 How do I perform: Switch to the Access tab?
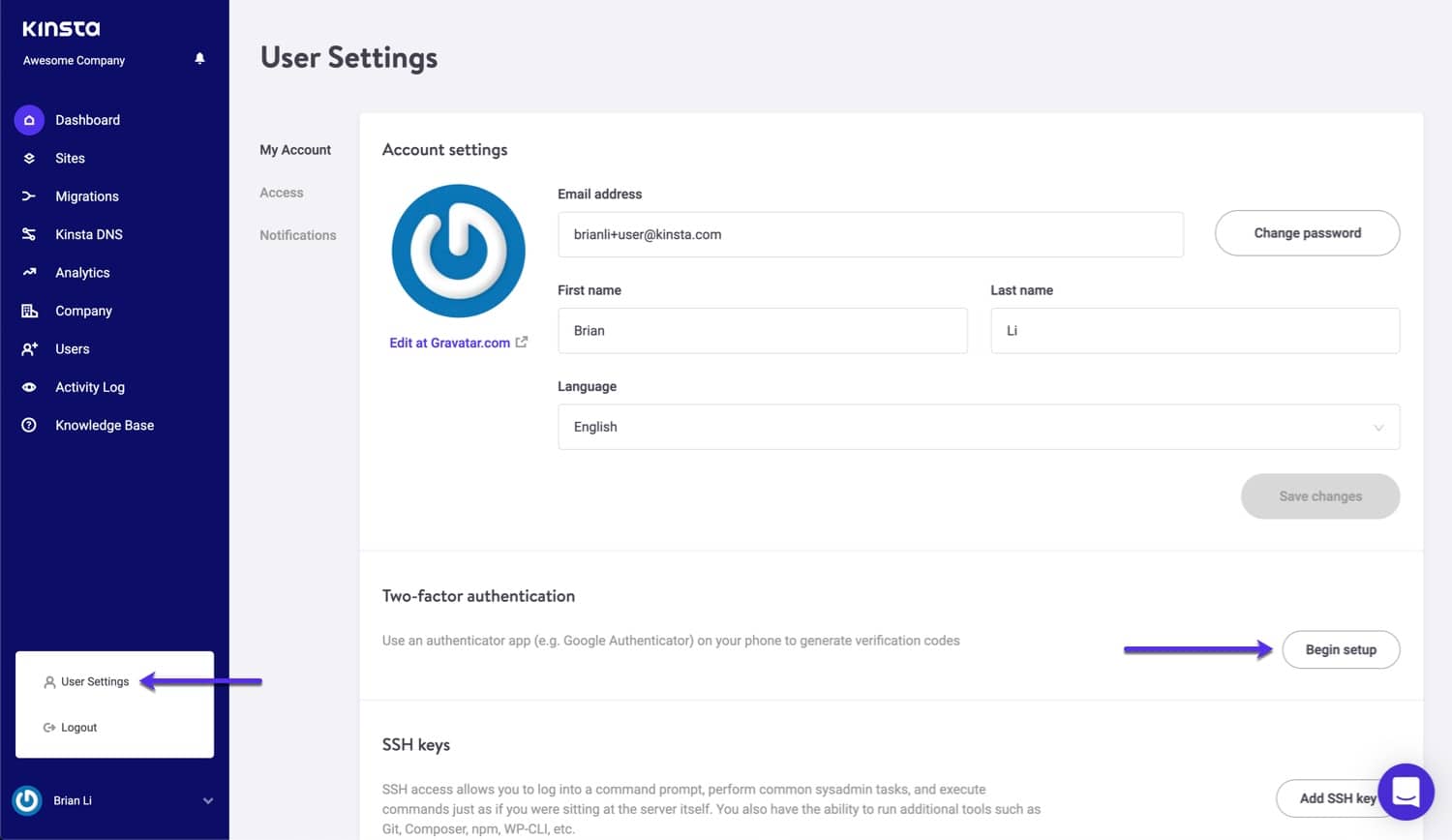tap(281, 192)
